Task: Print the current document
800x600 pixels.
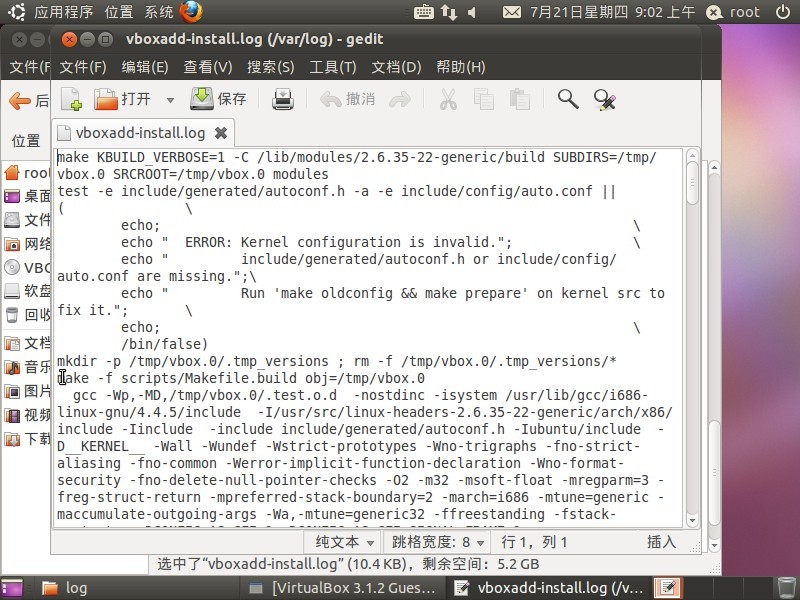Action: (x=283, y=98)
